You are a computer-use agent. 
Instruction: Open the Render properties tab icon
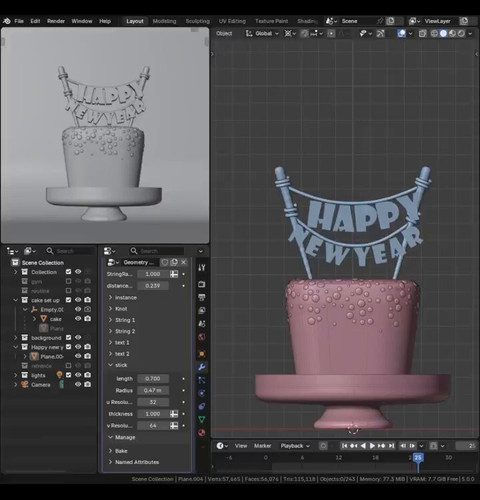click(x=202, y=284)
